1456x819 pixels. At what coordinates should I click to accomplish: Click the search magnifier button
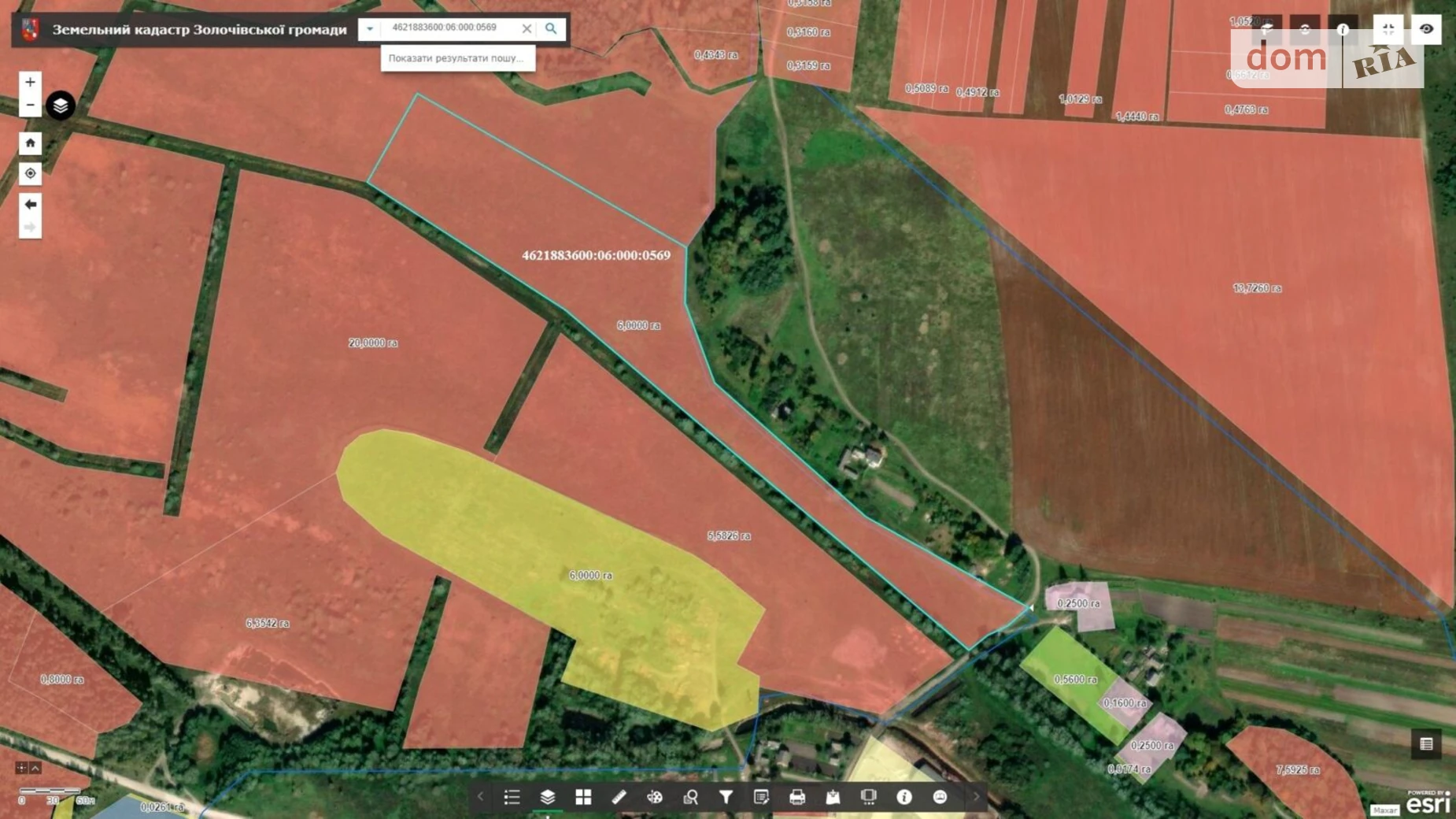point(551,28)
